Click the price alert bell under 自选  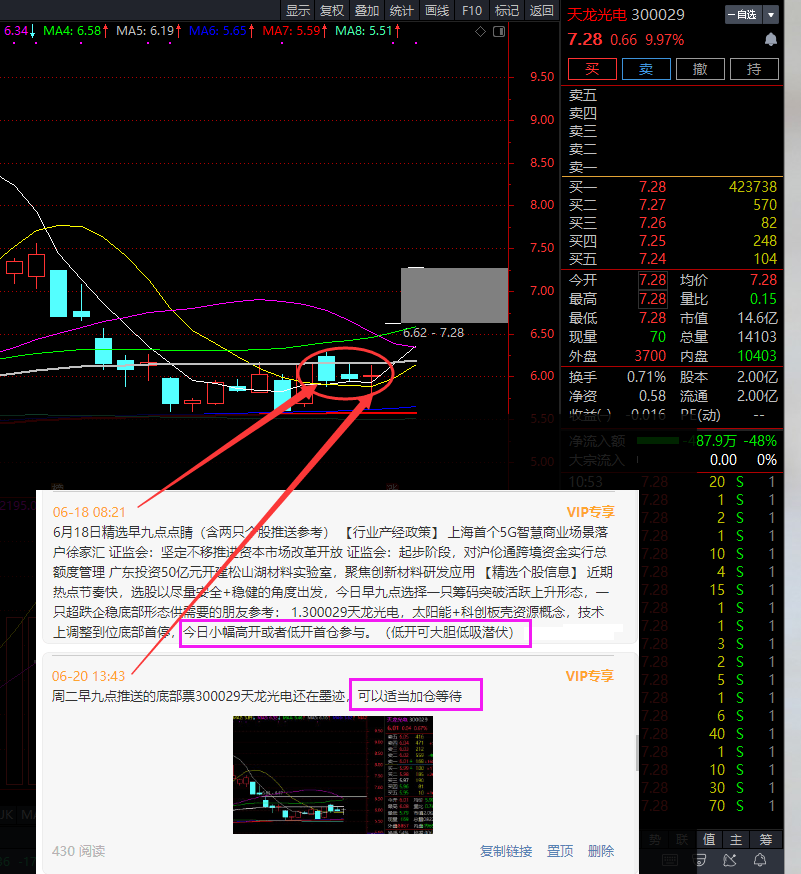[770, 40]
